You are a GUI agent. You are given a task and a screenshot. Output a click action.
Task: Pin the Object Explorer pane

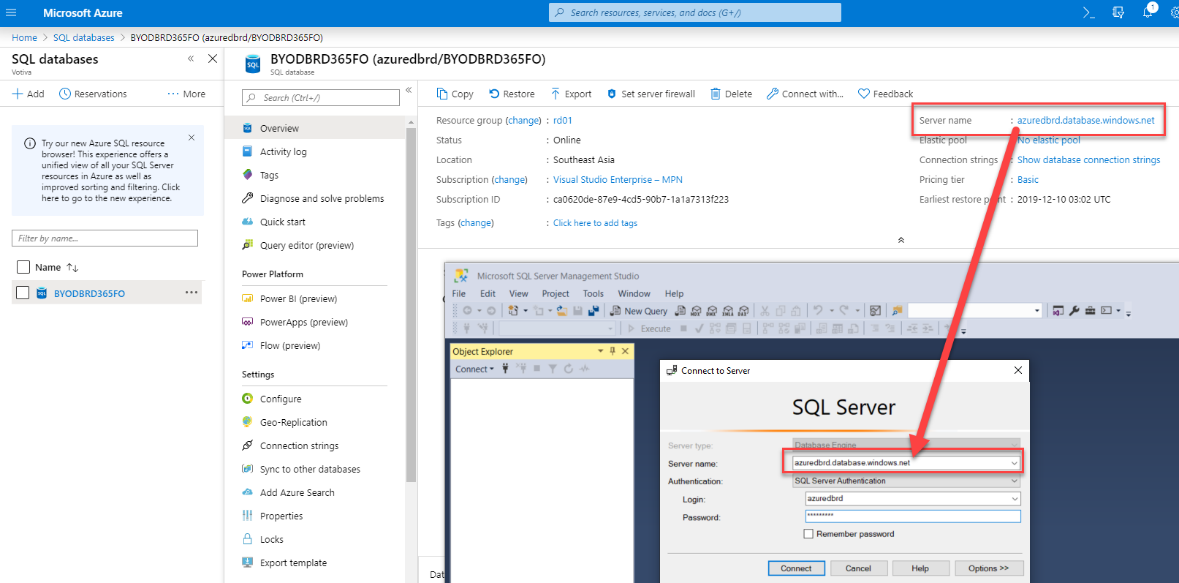coord(613,351)
